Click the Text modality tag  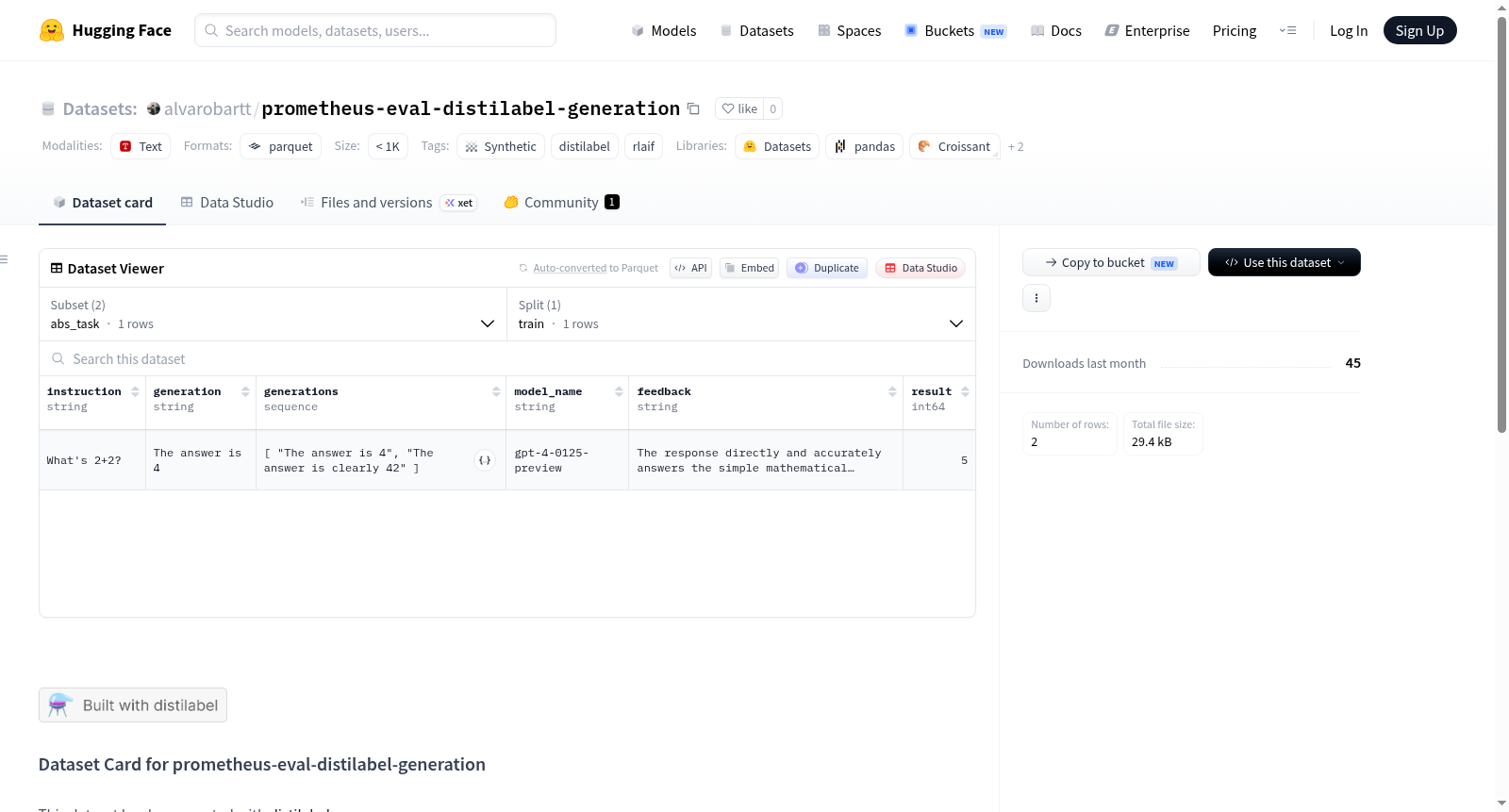click(x=141, y=146)
